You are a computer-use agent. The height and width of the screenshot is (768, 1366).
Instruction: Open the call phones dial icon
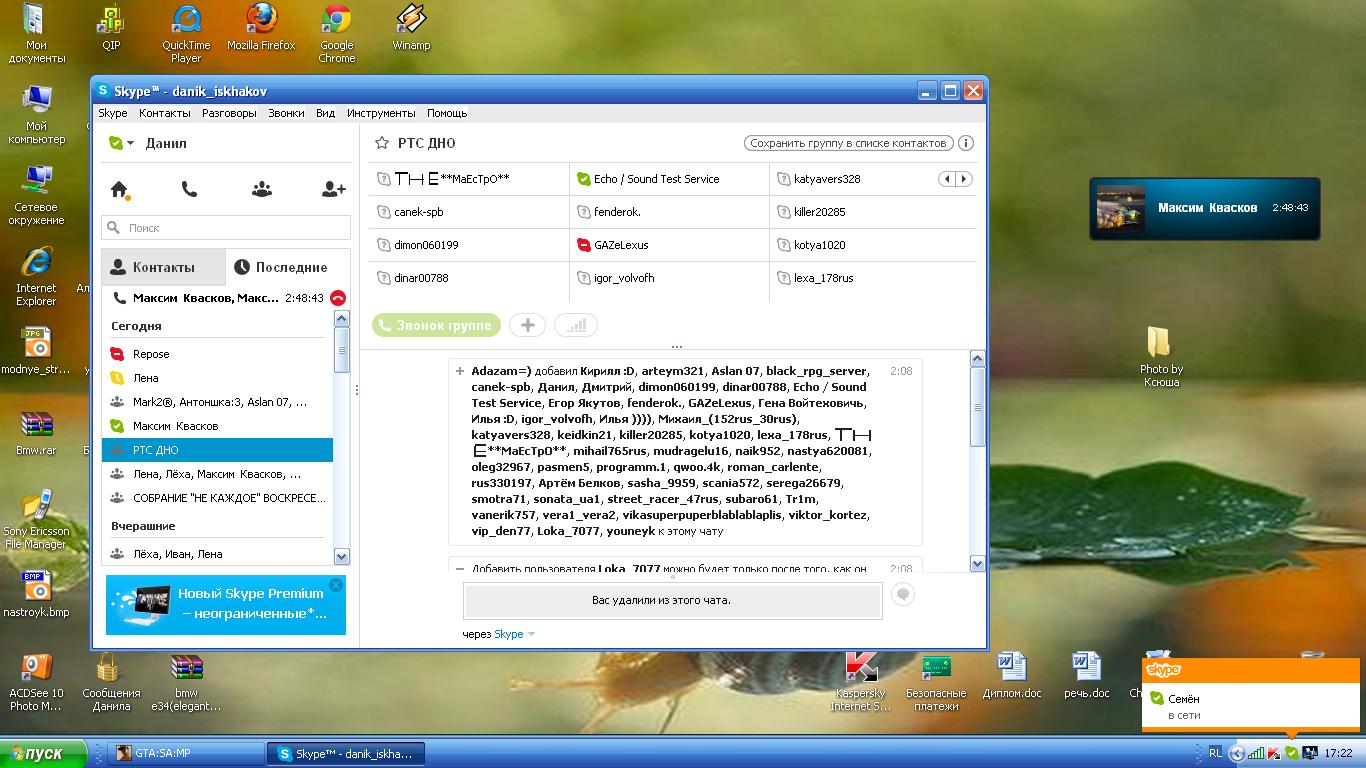[189, 188]
